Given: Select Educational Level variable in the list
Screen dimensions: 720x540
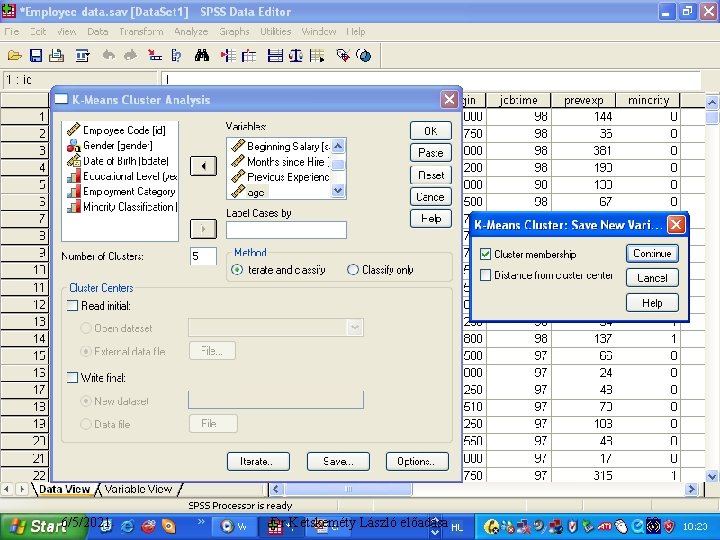Looking at the screenshot, I should (x=122, y=176).
